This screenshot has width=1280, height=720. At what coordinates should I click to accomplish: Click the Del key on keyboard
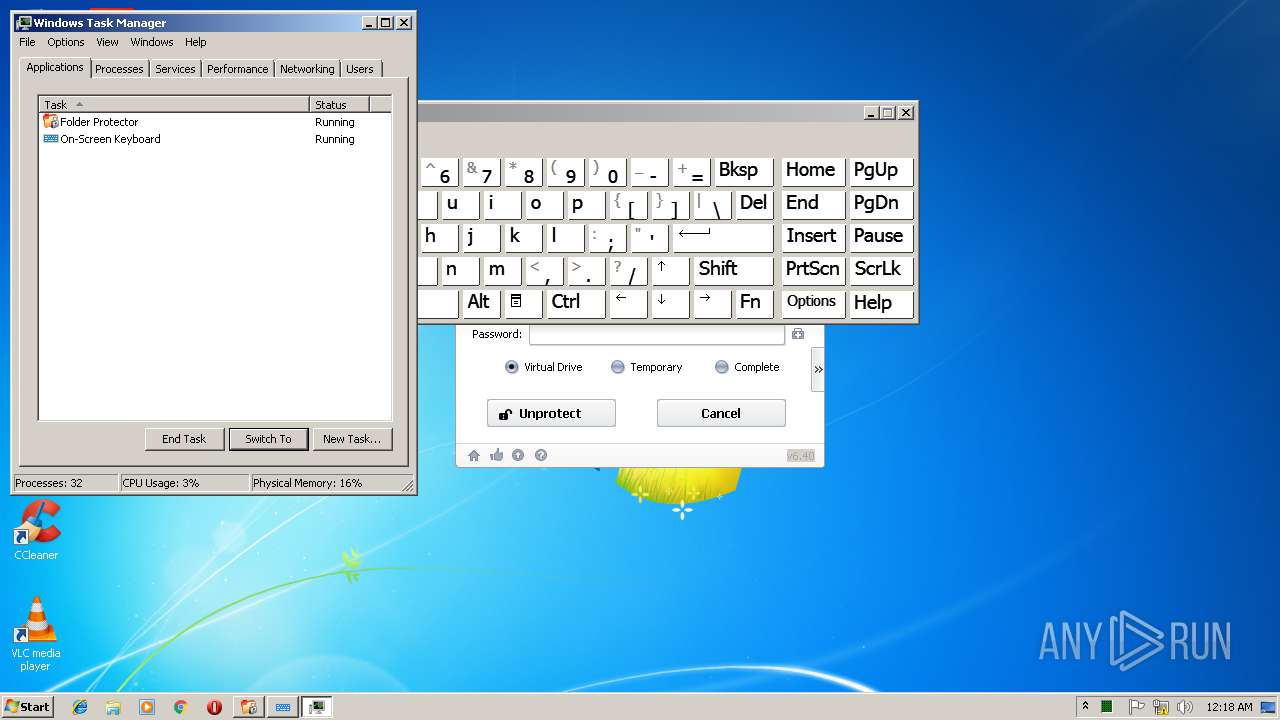754,204
